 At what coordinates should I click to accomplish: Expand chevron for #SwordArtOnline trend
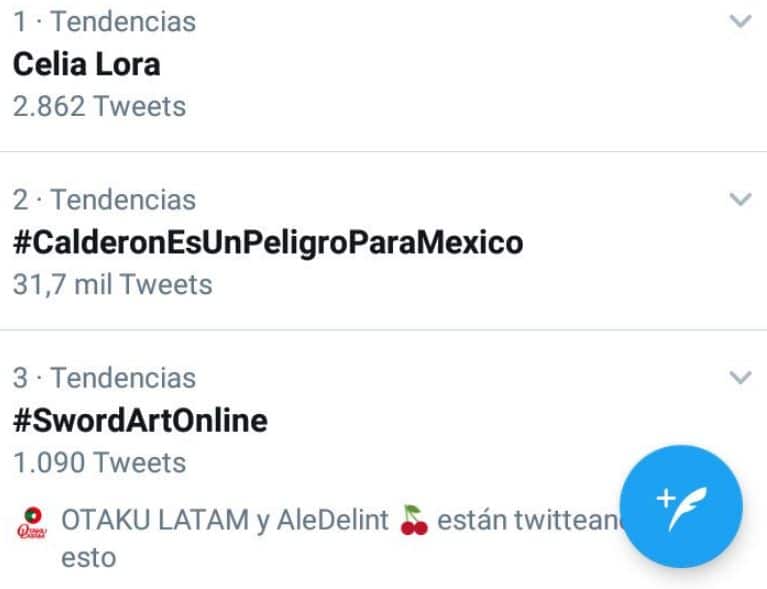(x=740, y=377)
